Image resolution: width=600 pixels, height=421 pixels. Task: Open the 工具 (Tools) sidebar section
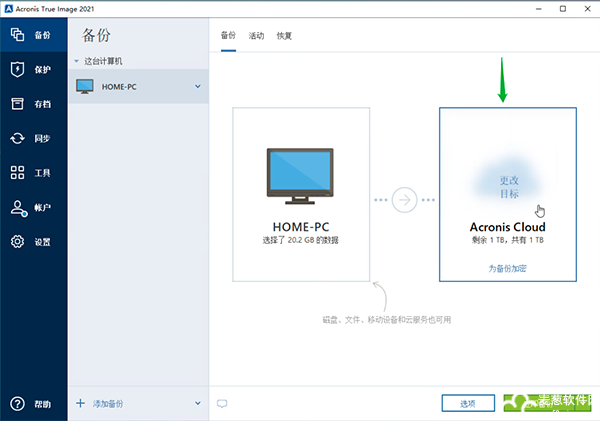pyautogui.click(x=32, y=173)
